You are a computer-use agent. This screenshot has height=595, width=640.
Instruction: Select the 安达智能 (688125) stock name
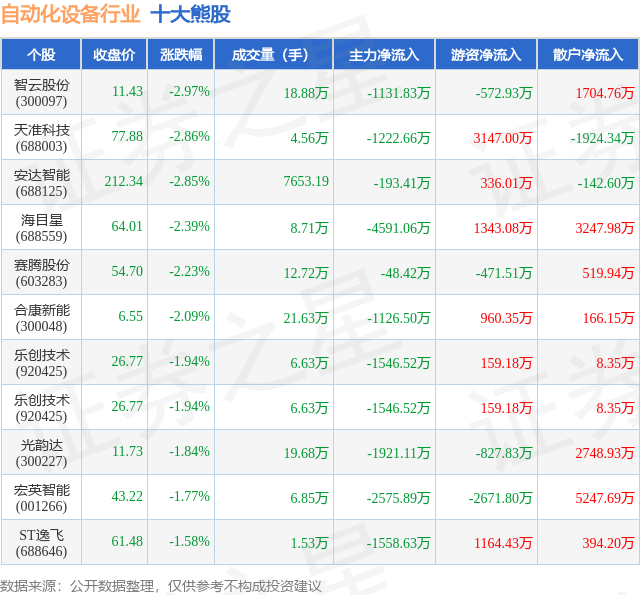pos(41,183)
